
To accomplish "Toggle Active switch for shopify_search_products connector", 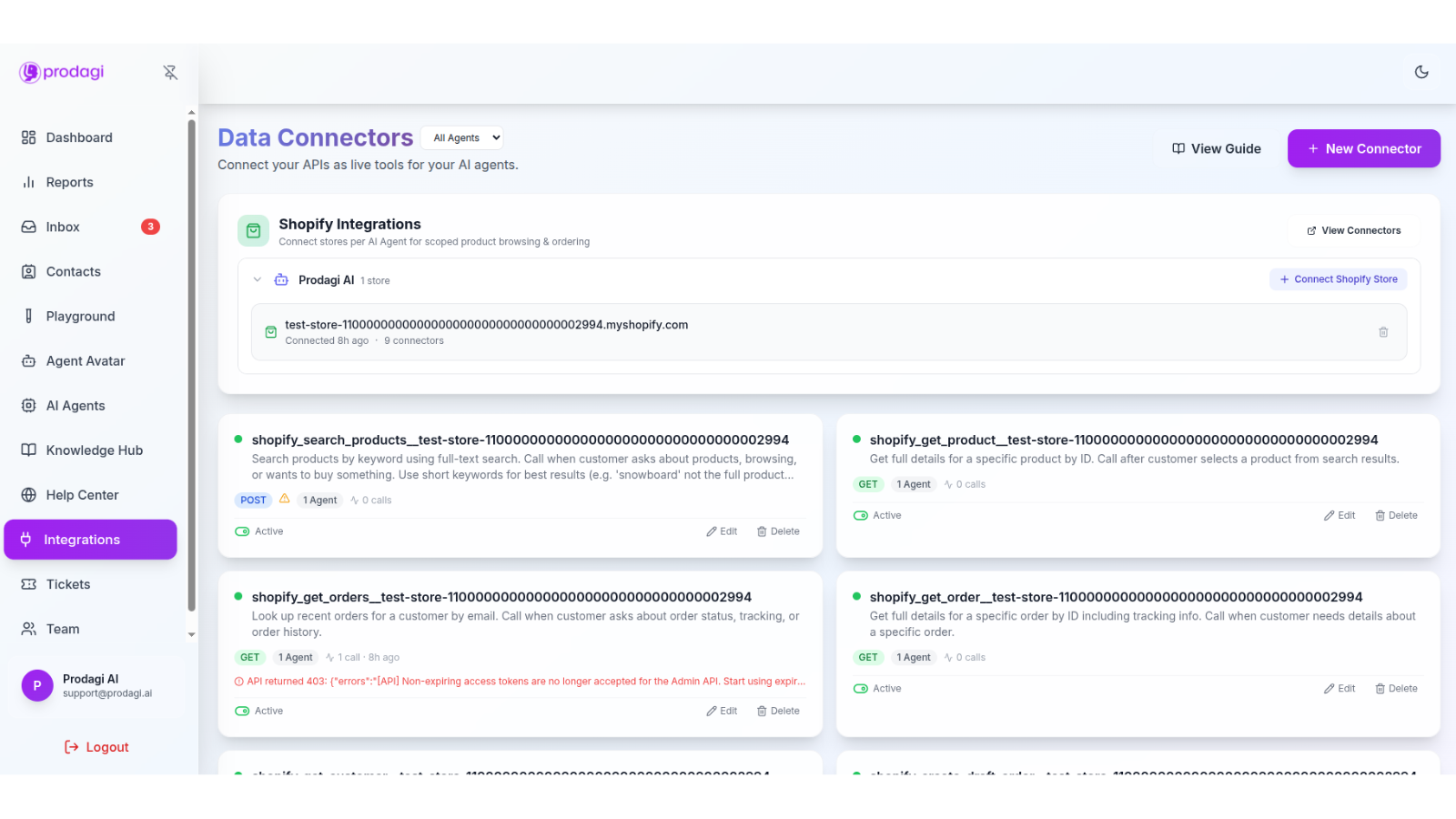I will click(x=242, y=531).
